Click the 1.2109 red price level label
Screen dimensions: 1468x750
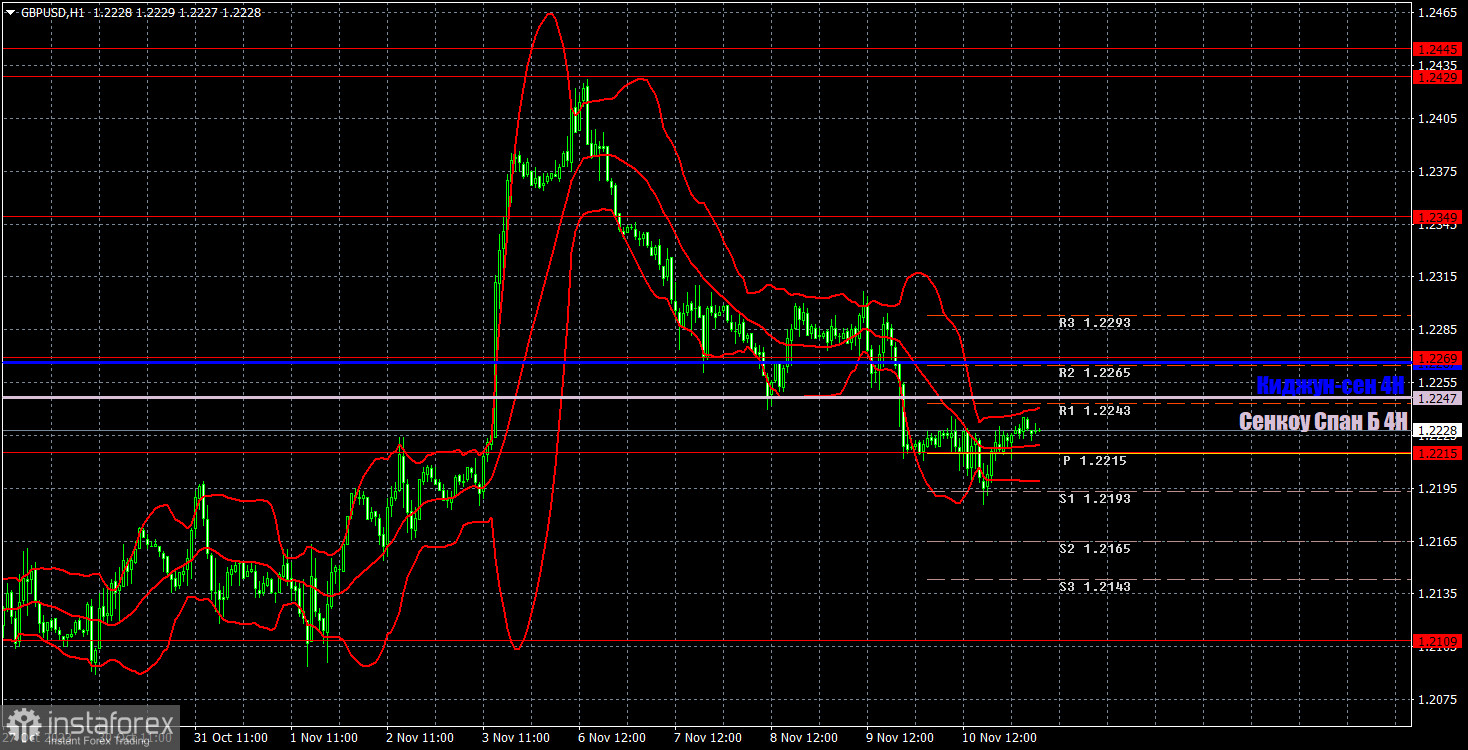[1439, 641]
